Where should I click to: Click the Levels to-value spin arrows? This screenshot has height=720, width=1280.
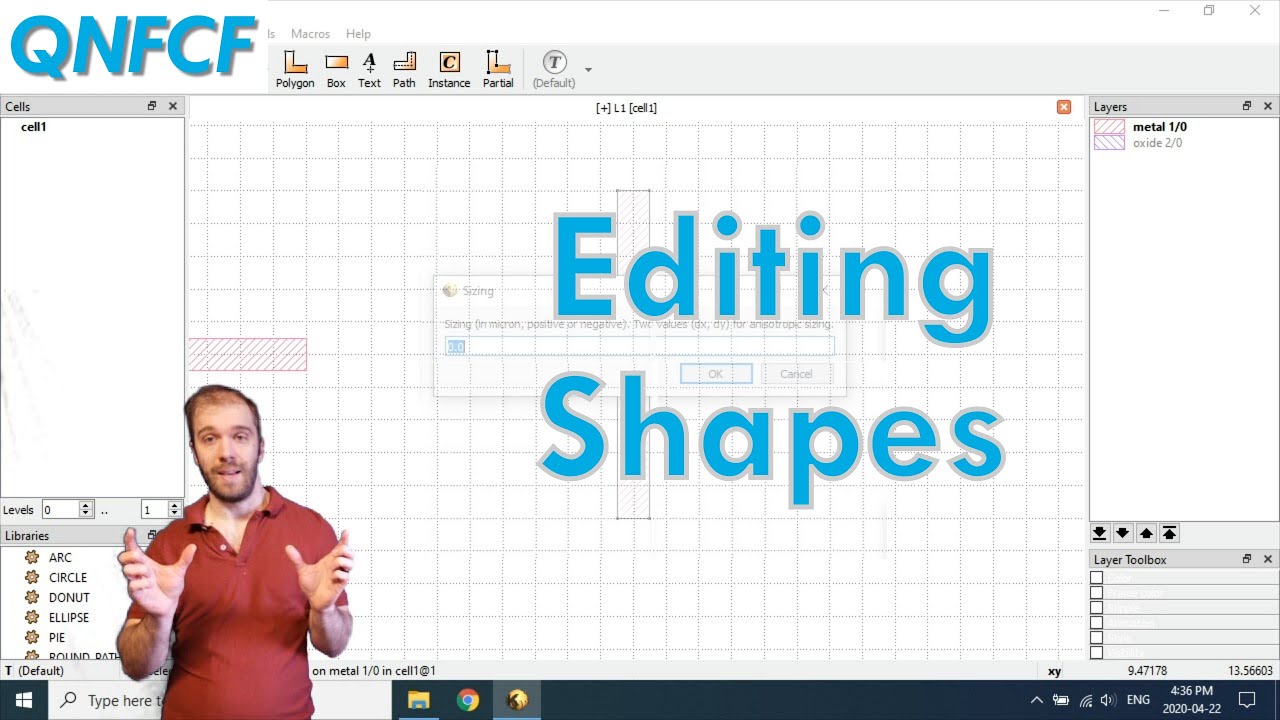[174, 510]
